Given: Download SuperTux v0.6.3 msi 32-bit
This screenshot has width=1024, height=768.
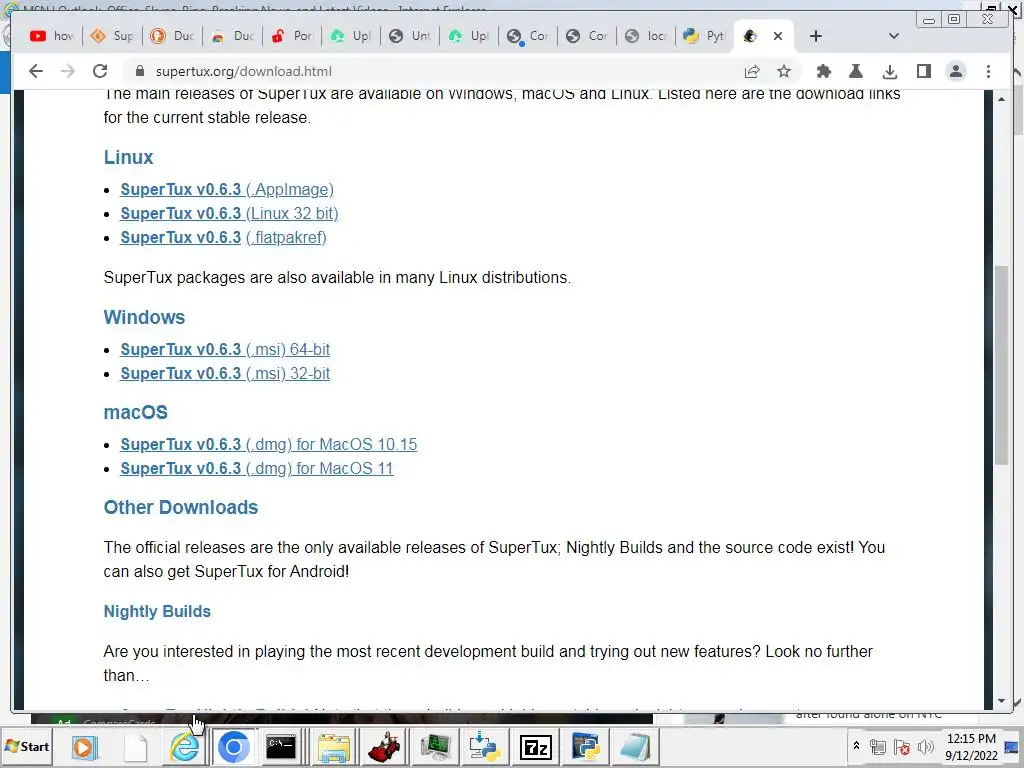Looking at the screenshot, I should point(225,374).
